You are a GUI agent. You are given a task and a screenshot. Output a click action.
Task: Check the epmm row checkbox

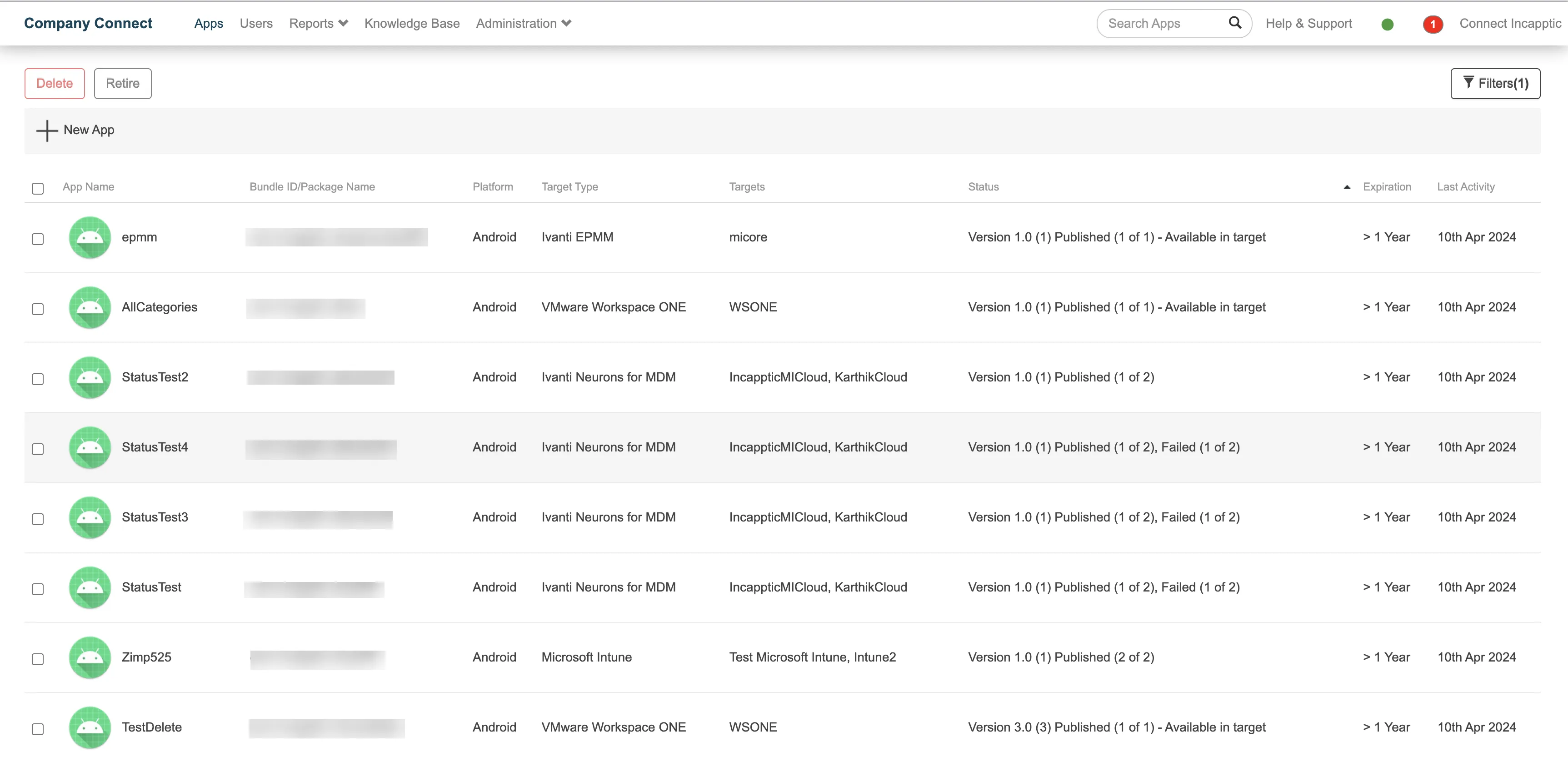coord(38,239)
